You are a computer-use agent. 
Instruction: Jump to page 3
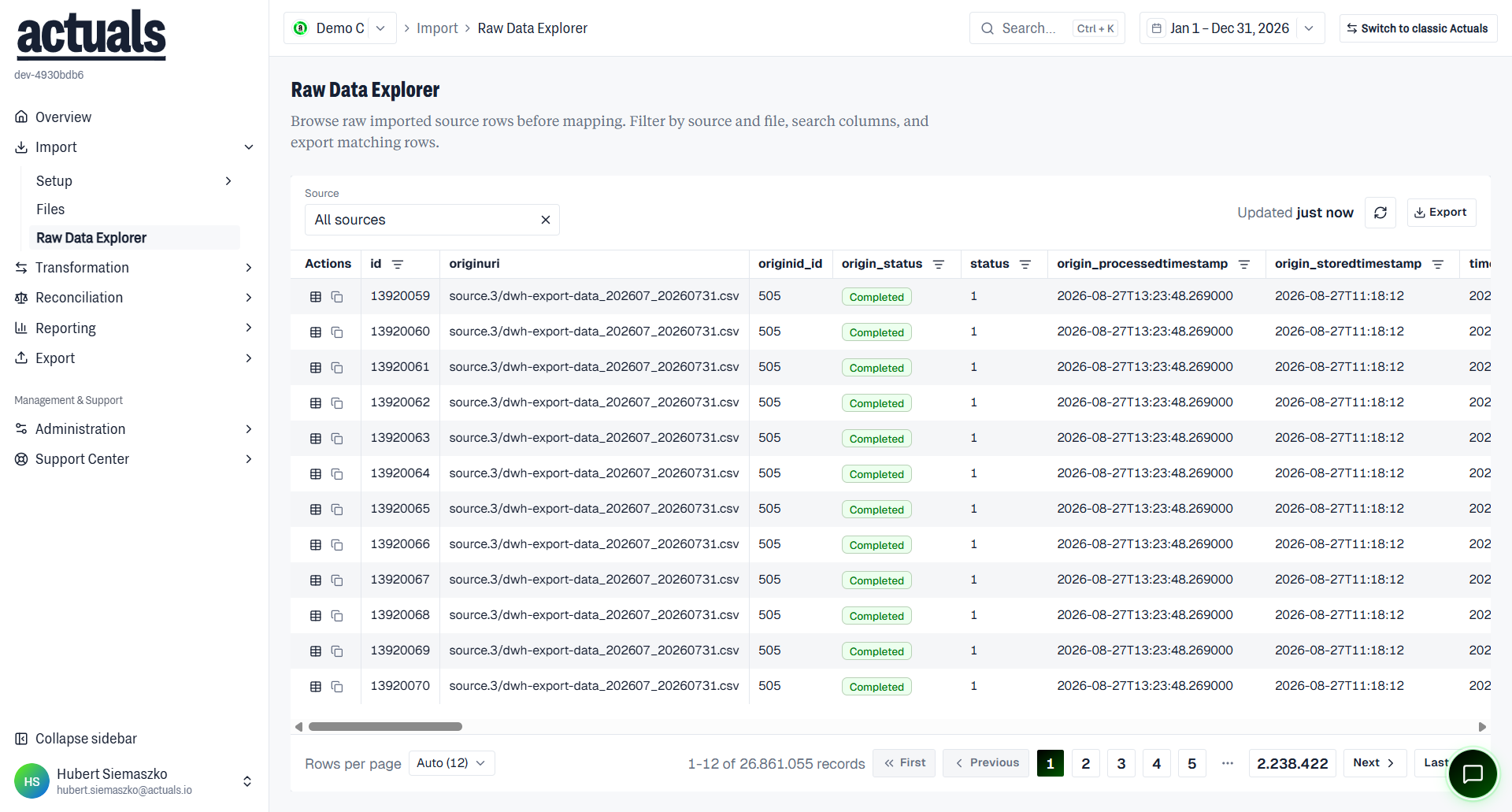[1121, 763]
